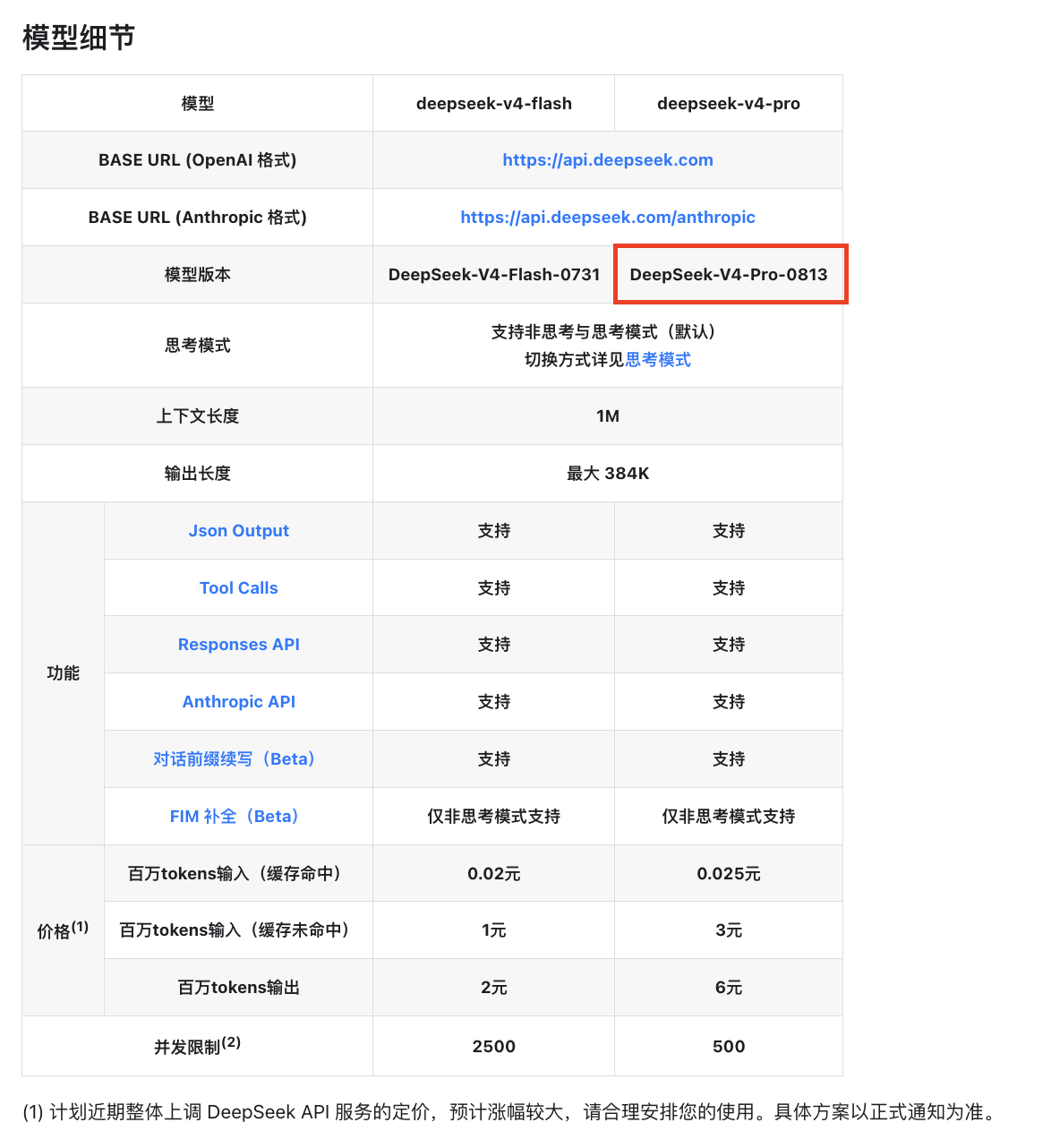This screenshot has width=1051, height=1148.
Task: Select the 2元 output price cell
Action: (x=494, y=988)
